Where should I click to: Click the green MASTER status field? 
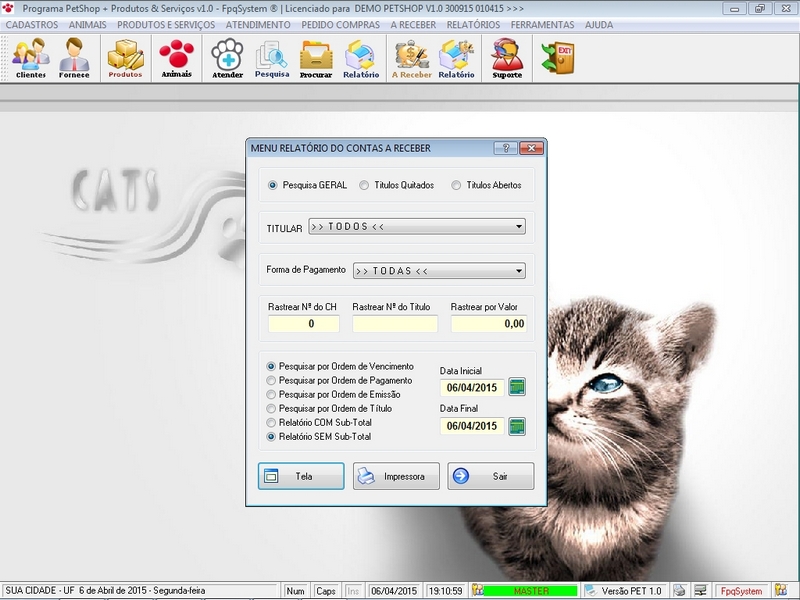531,590
